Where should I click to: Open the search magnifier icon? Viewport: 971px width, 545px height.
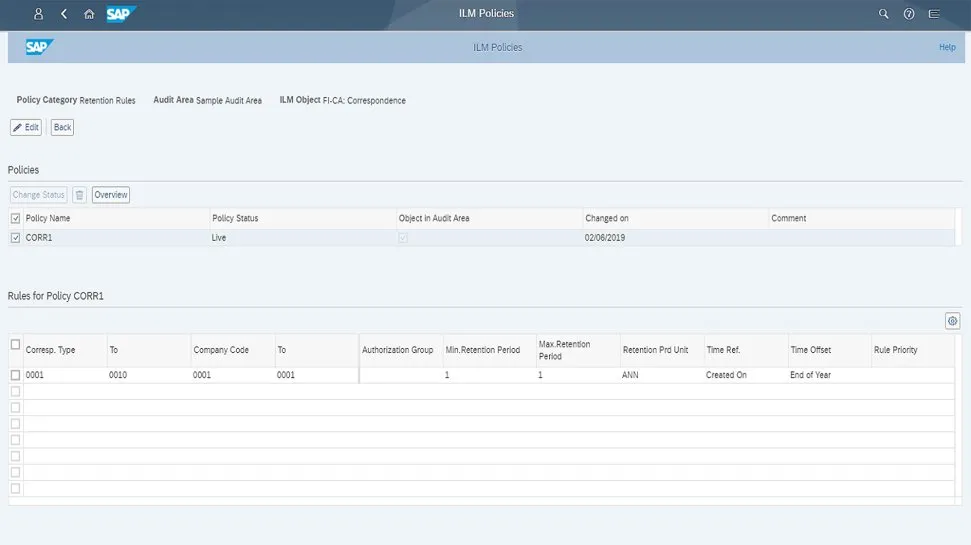(883, 14)
